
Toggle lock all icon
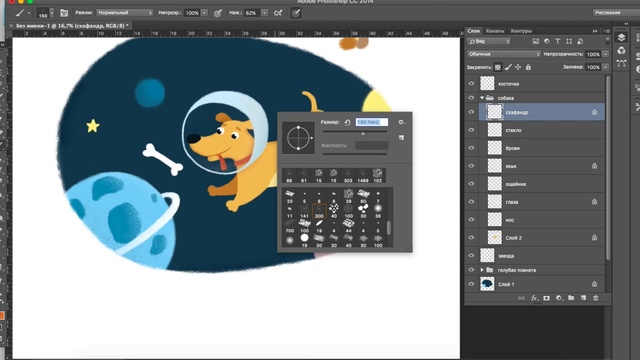tap(529, 67)
